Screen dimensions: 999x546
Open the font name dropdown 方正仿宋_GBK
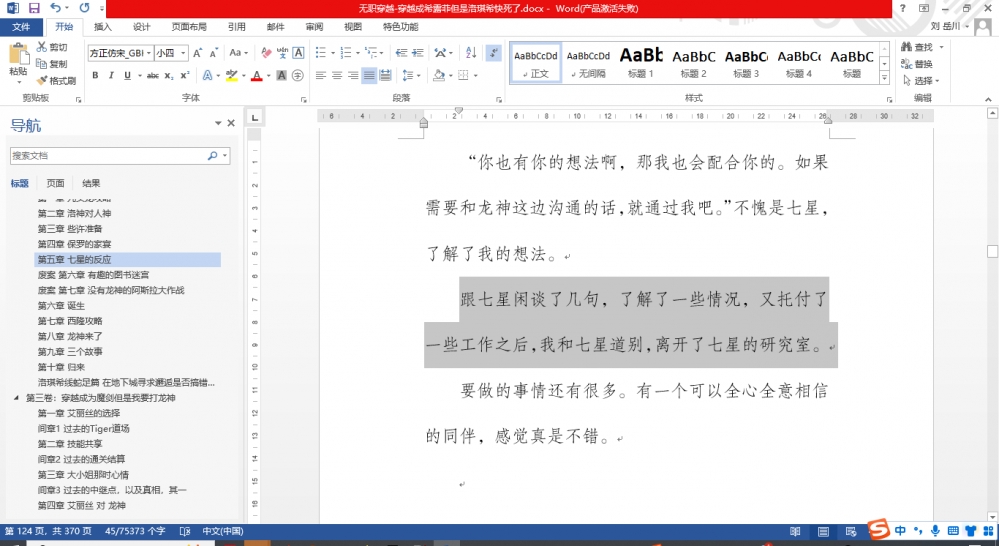(x=148, y=53)
